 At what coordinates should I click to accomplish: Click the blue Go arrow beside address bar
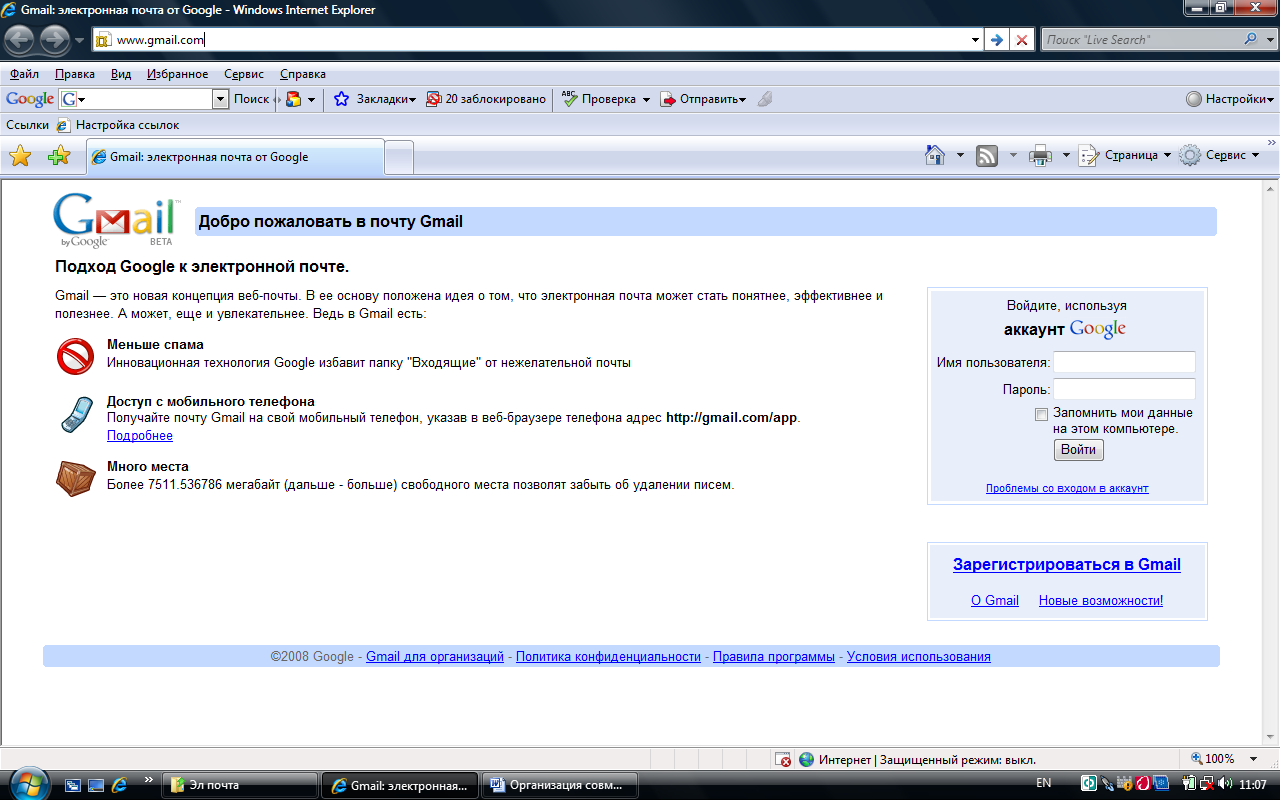pyautogui.click(x=997, y=40)
